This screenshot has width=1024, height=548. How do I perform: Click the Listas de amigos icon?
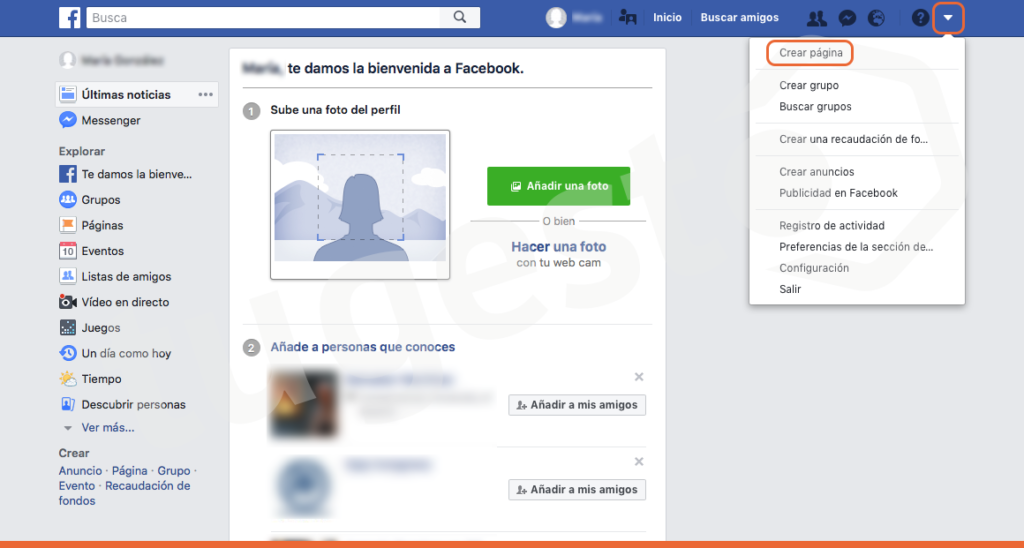click(67, 276)
